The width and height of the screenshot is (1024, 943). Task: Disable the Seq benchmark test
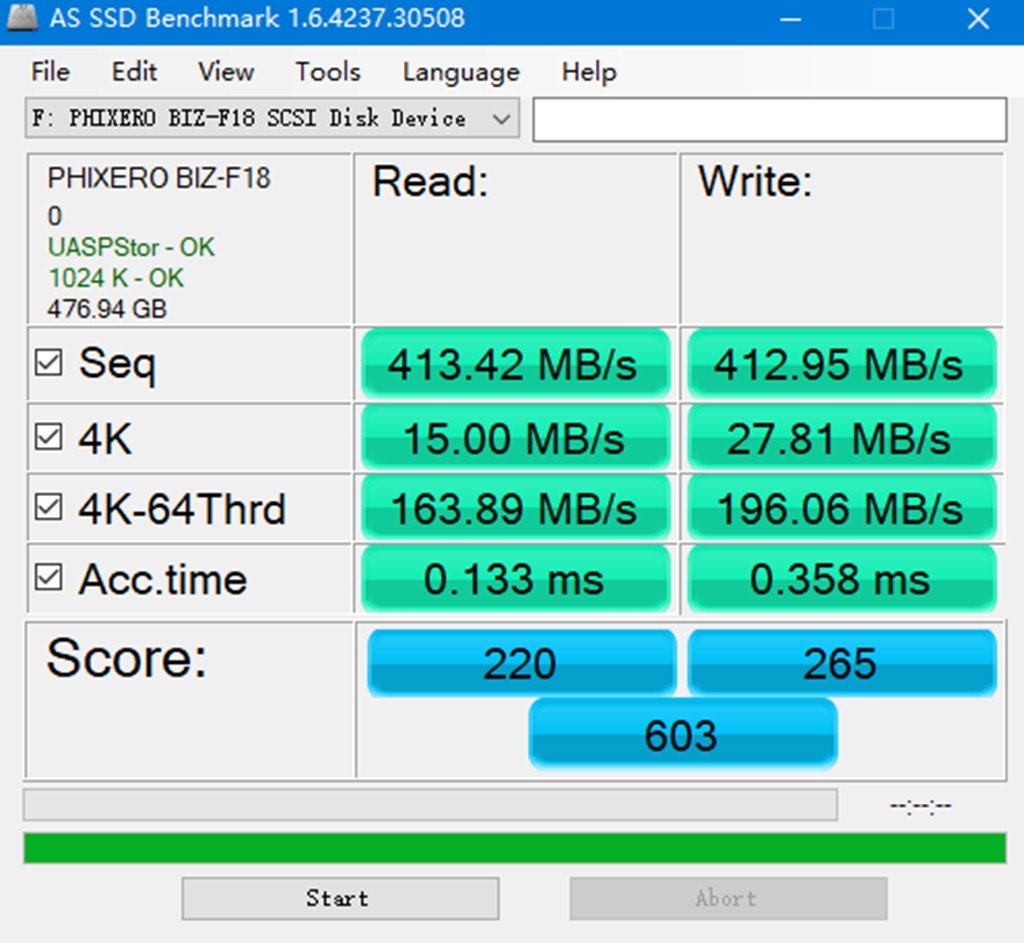(x=49, y=363)
